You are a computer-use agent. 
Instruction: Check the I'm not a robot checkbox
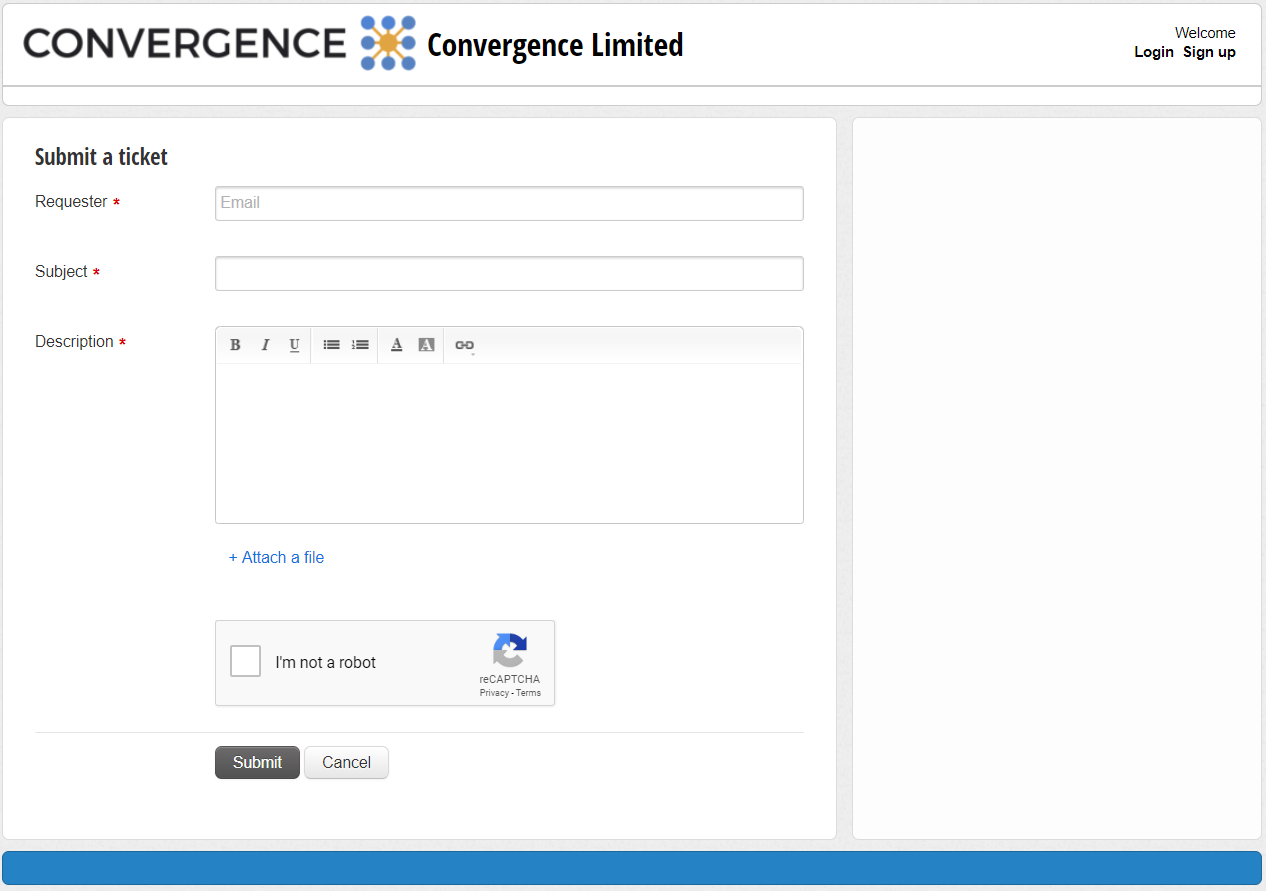[x=245, y=661]
